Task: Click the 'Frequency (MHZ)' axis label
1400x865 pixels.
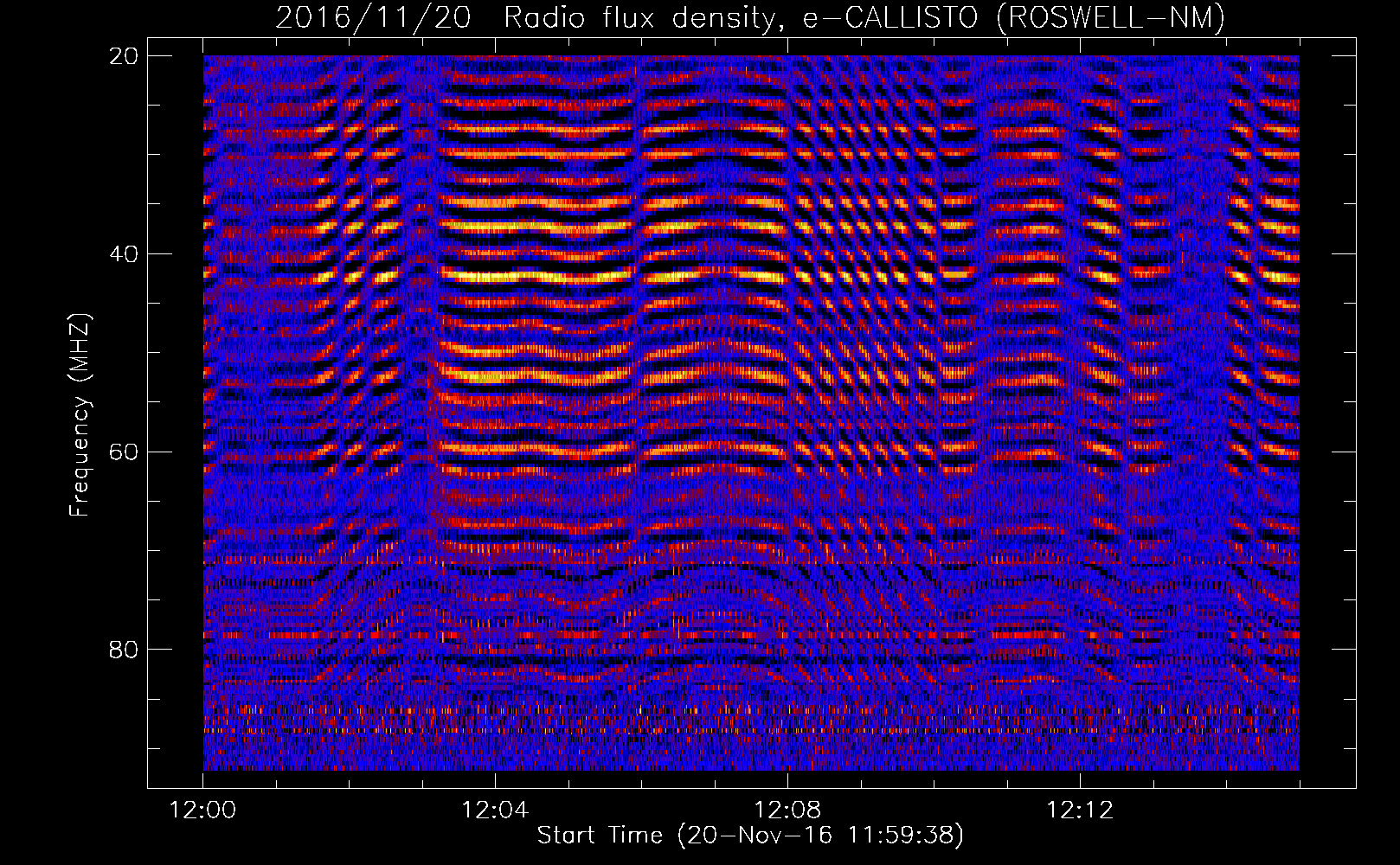Action: (80, 415)
